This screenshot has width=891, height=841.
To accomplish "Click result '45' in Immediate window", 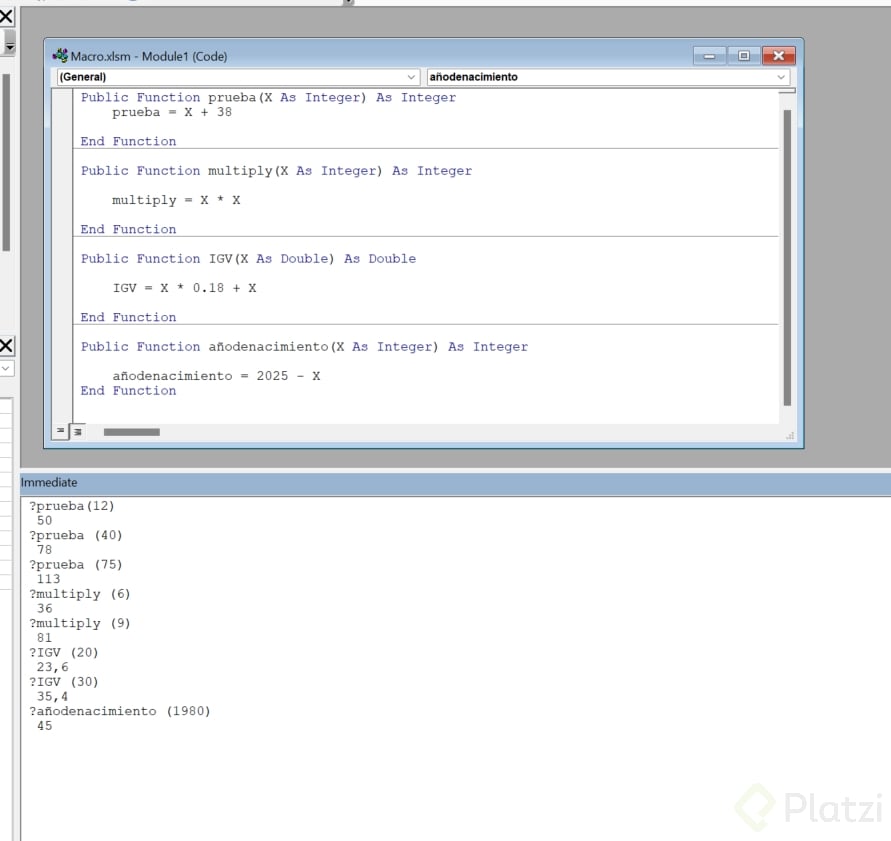I will click(x=44, y=726).
